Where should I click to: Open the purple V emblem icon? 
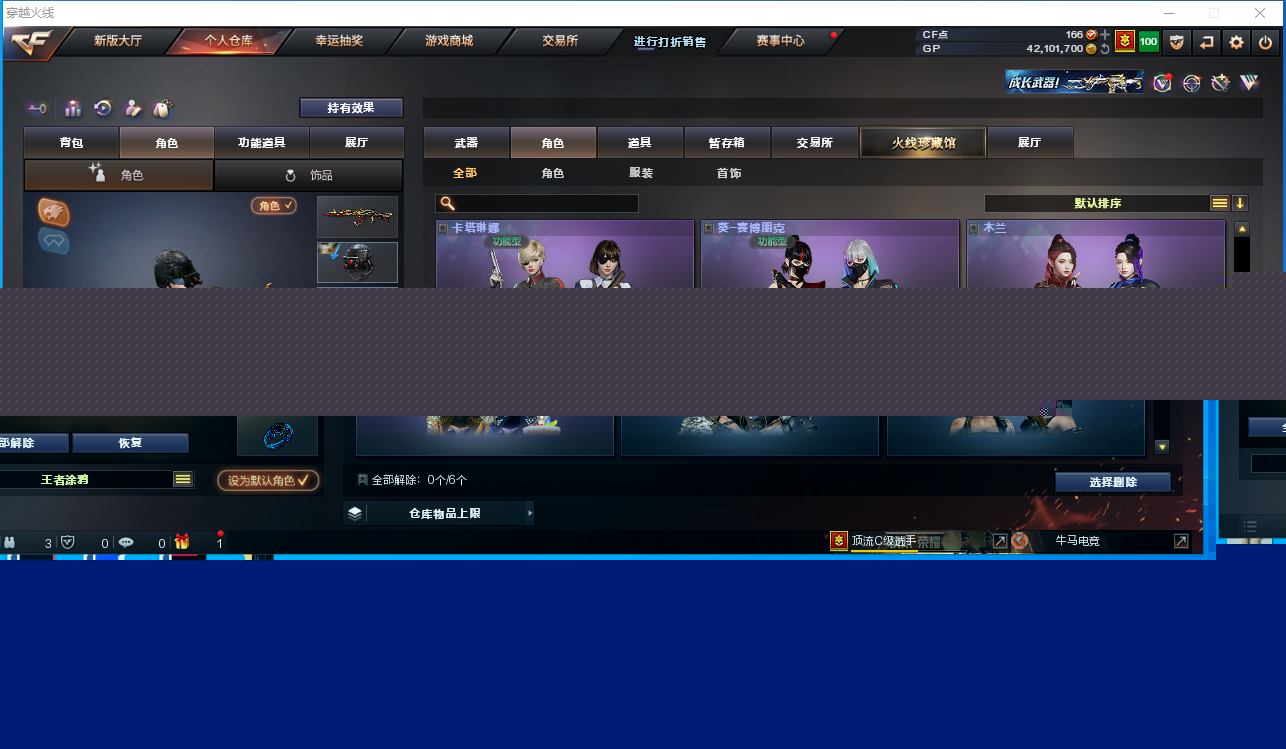1249,83
